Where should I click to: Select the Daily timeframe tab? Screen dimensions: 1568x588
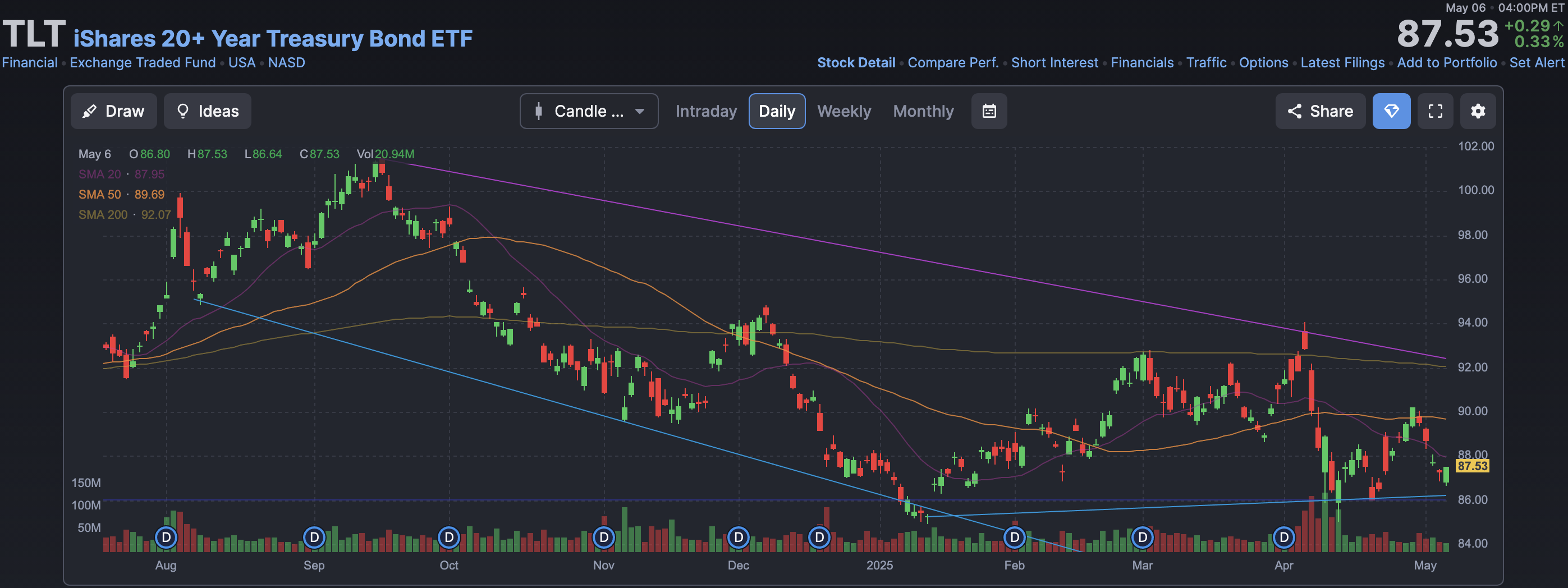pyautogui.click(x=777, y=112)
